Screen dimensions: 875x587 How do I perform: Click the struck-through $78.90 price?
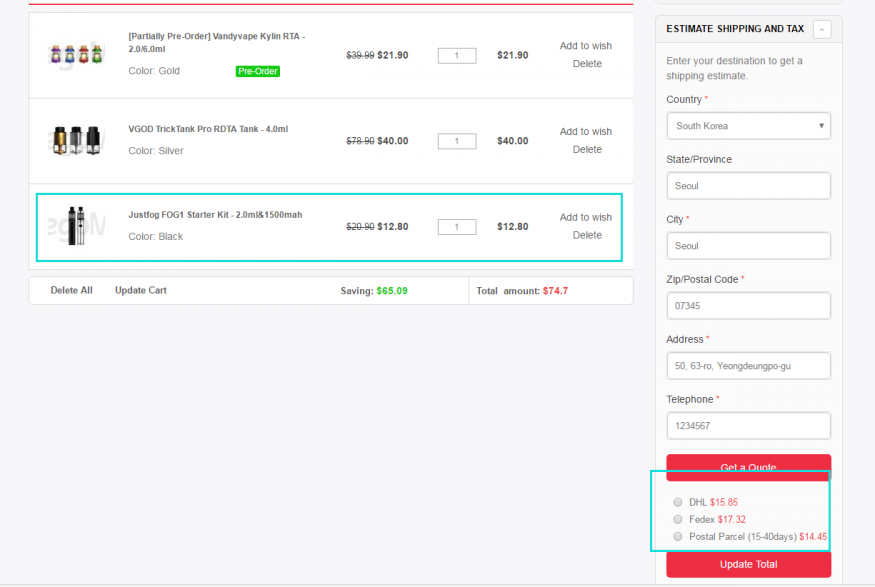coord(360,141)
